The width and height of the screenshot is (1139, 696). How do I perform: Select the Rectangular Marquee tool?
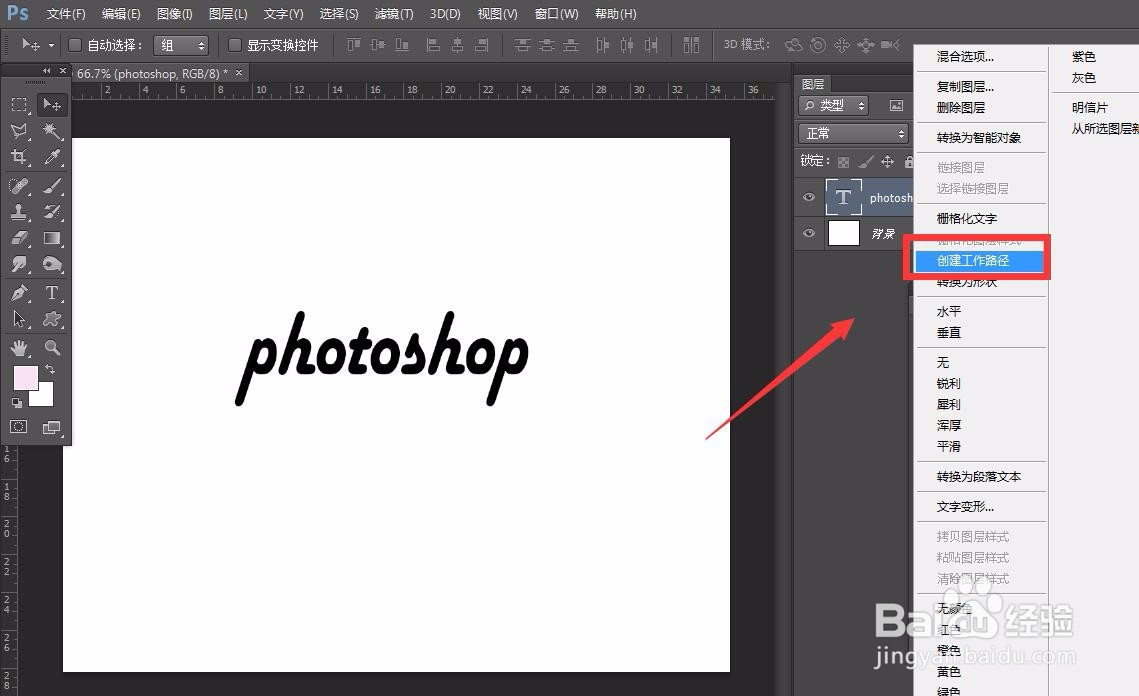pyautogui.click(x=19, y=105)
